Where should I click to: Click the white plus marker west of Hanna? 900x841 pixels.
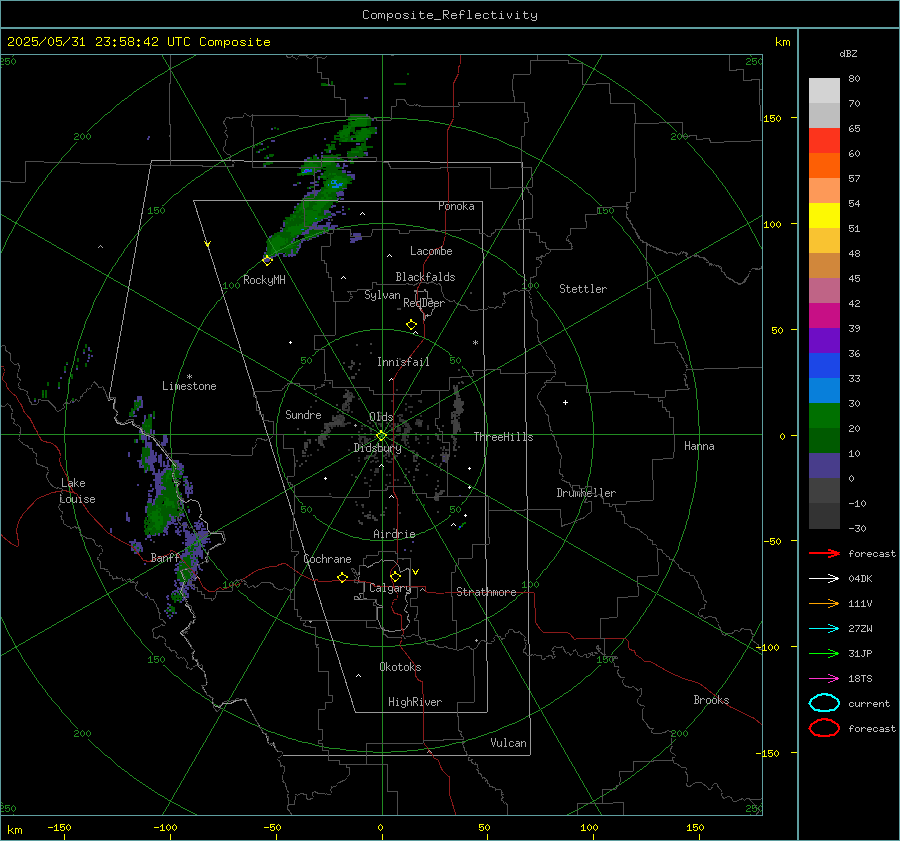point(565,402)
